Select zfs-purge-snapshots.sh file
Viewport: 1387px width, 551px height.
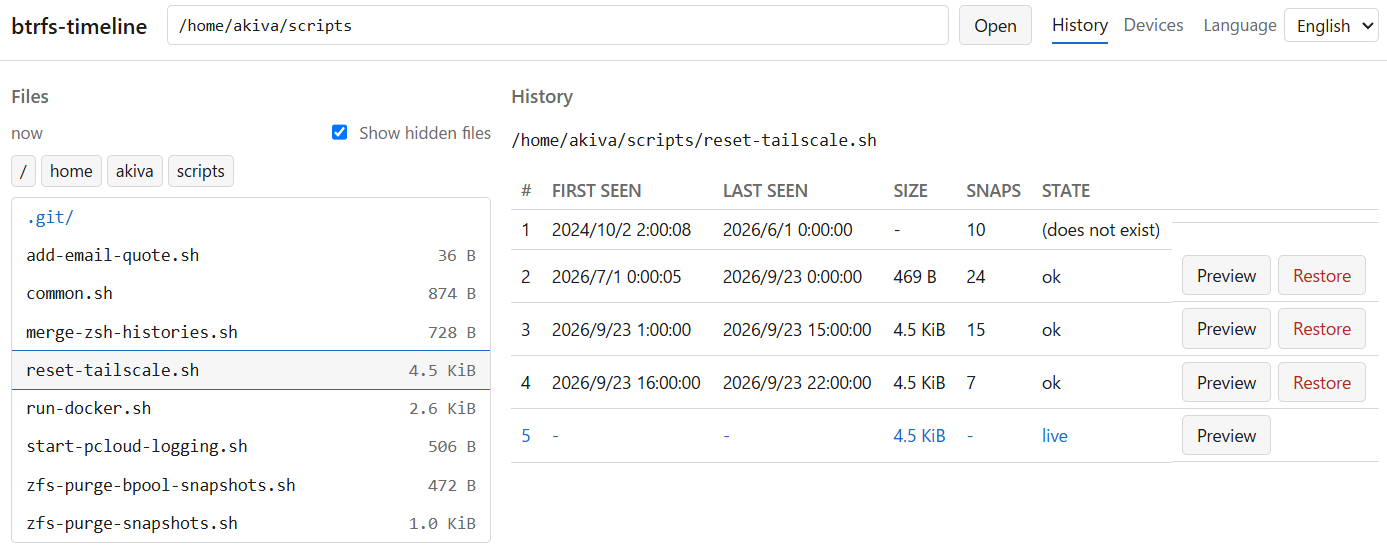251,523
